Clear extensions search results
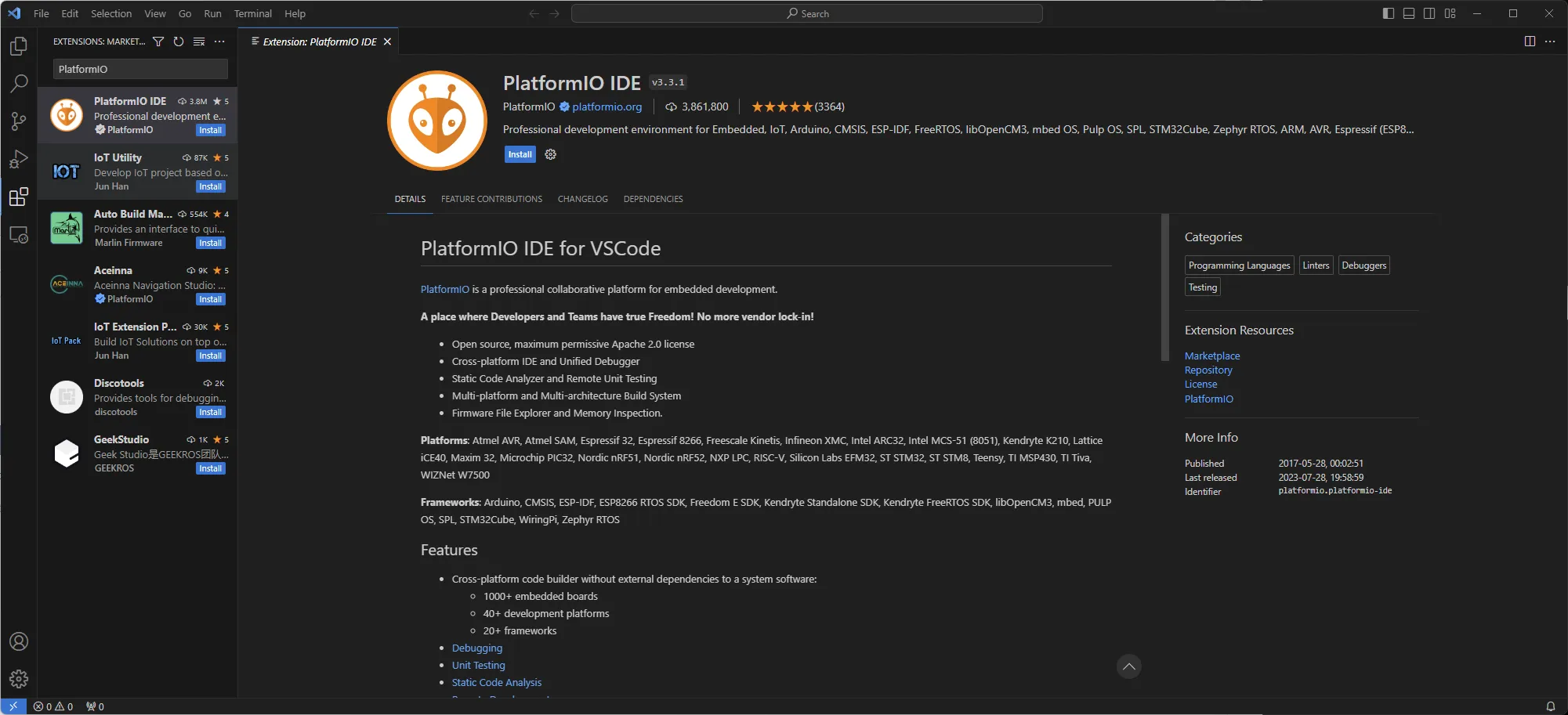The width and height of the screenshot is (1568, 715). (x=199, y=42)
